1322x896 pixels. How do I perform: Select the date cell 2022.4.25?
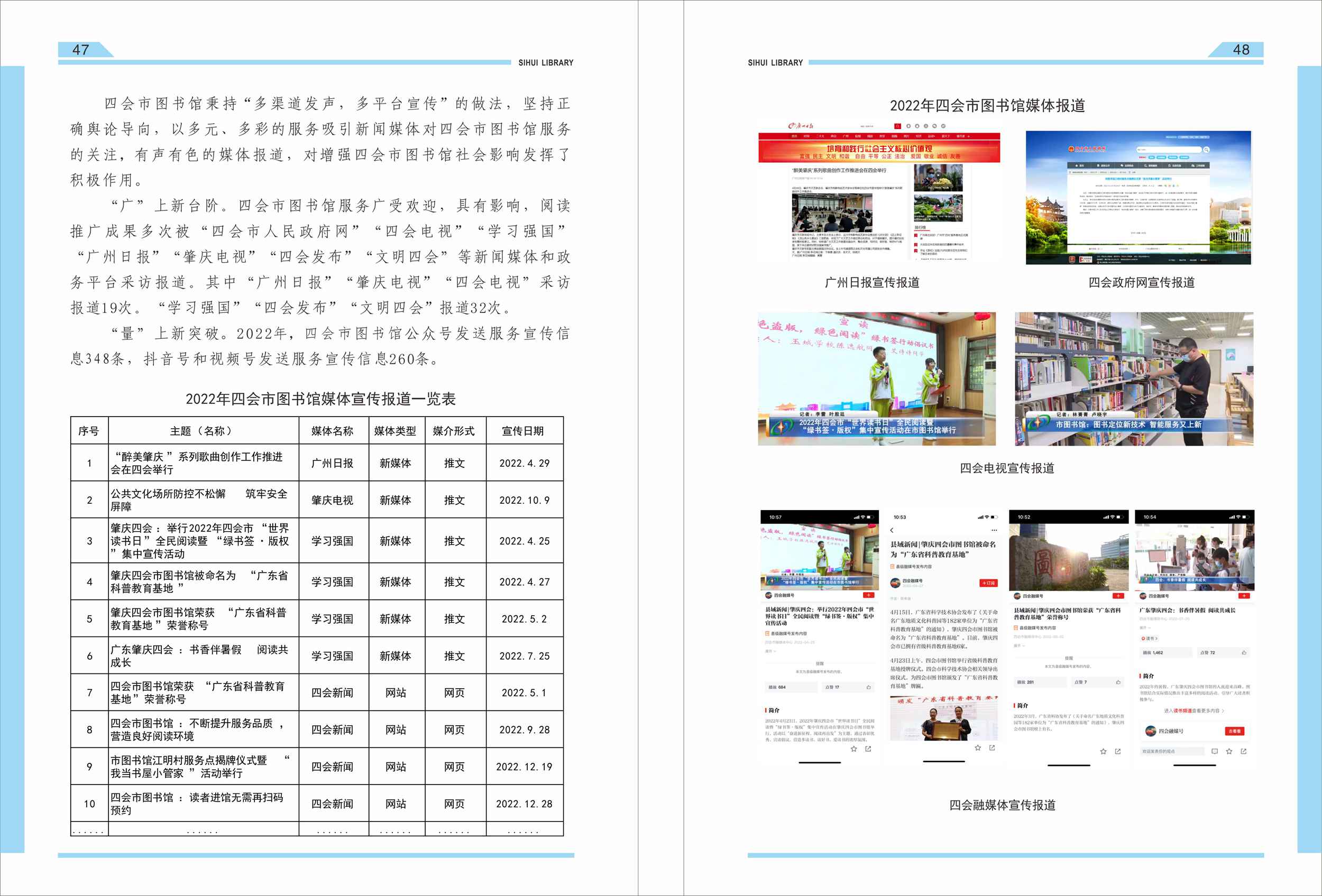(525, 541)
